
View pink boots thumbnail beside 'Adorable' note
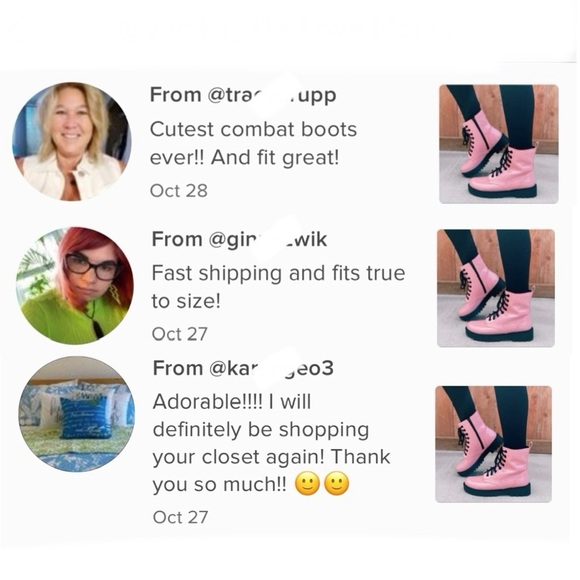click(x=493, y=444)
